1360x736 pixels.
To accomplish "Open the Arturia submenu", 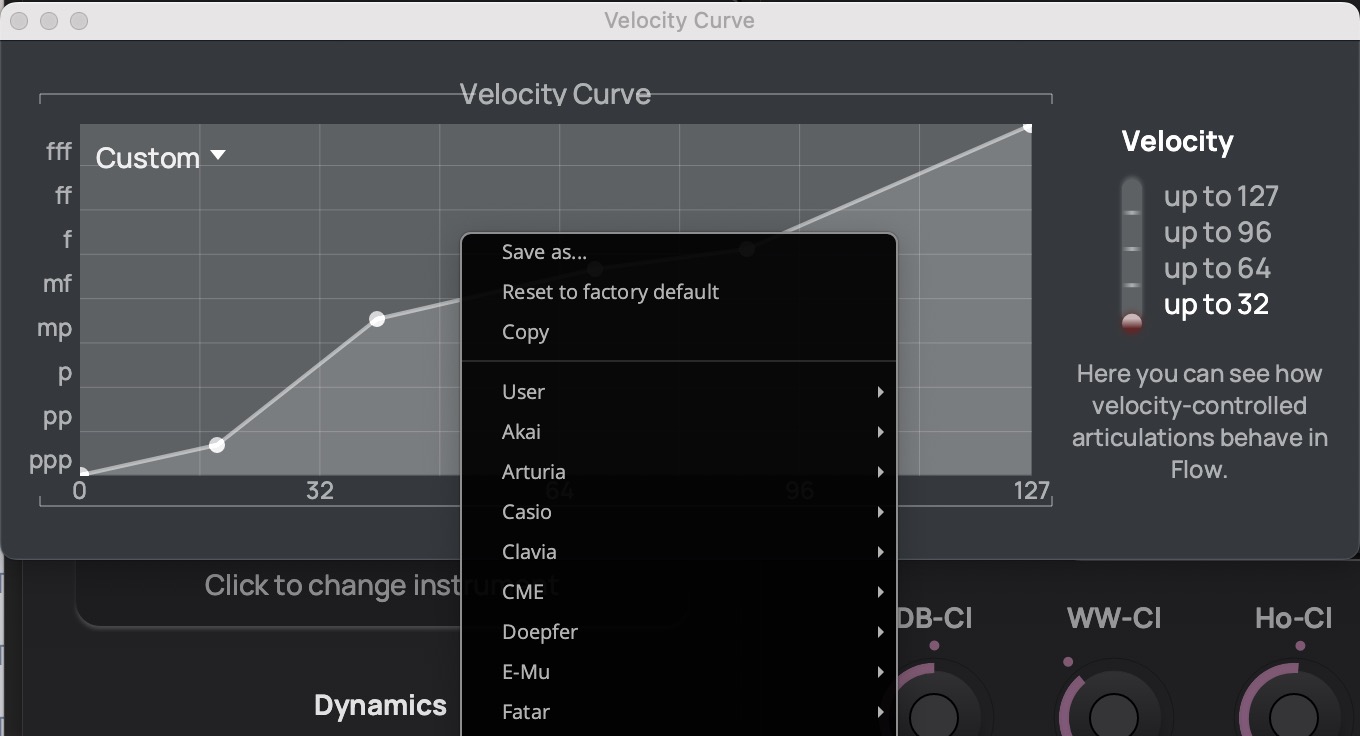I will (x=678, y=472).
